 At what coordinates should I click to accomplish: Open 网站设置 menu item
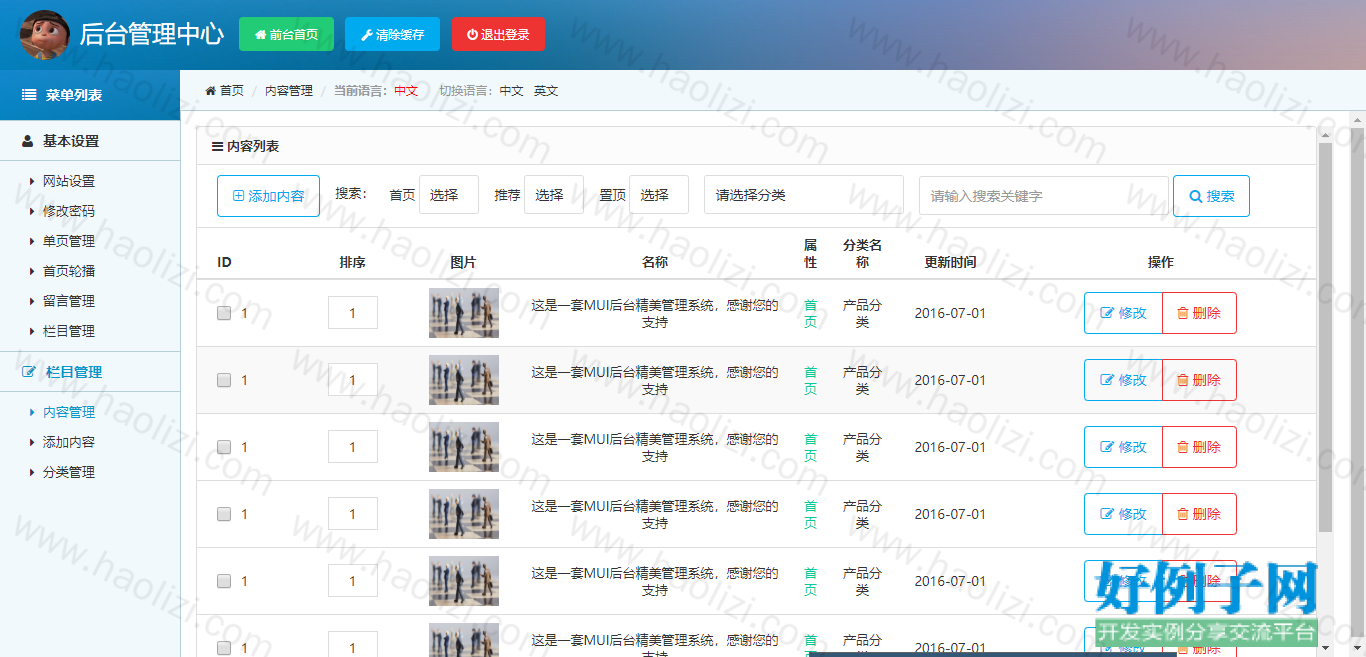69,181
